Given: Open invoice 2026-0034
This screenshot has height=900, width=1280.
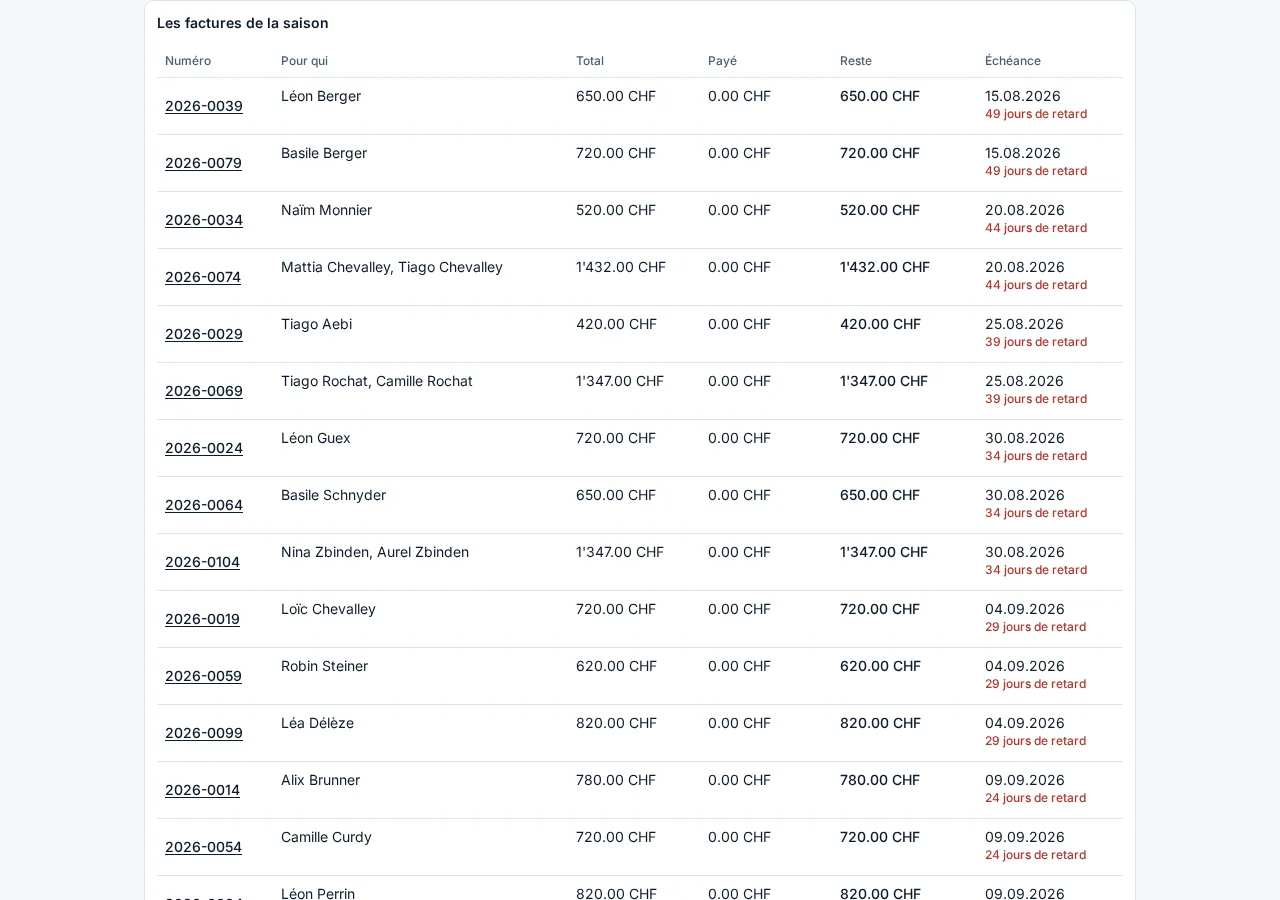Looking at the screenshot, I should click(204, 220).
